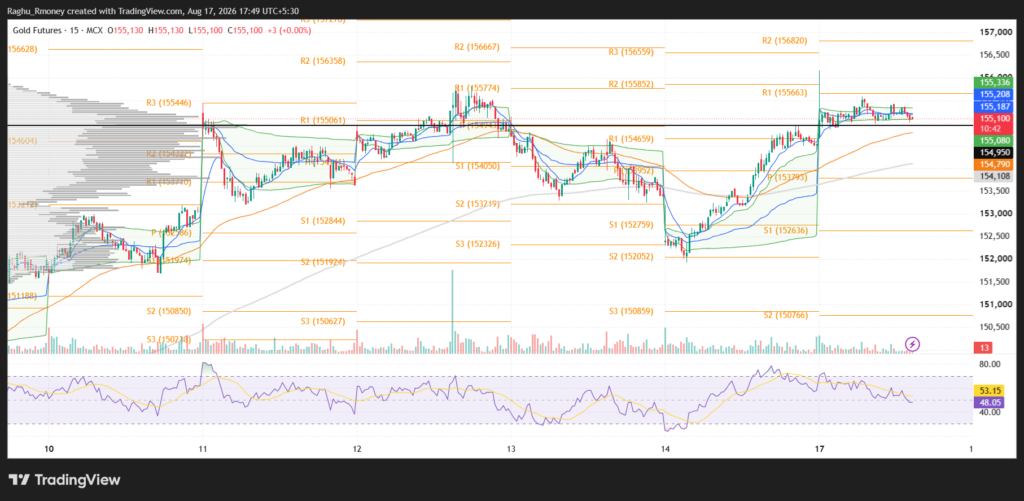
Task: Click date 17 on the time axis
Action: pos(820,449)
